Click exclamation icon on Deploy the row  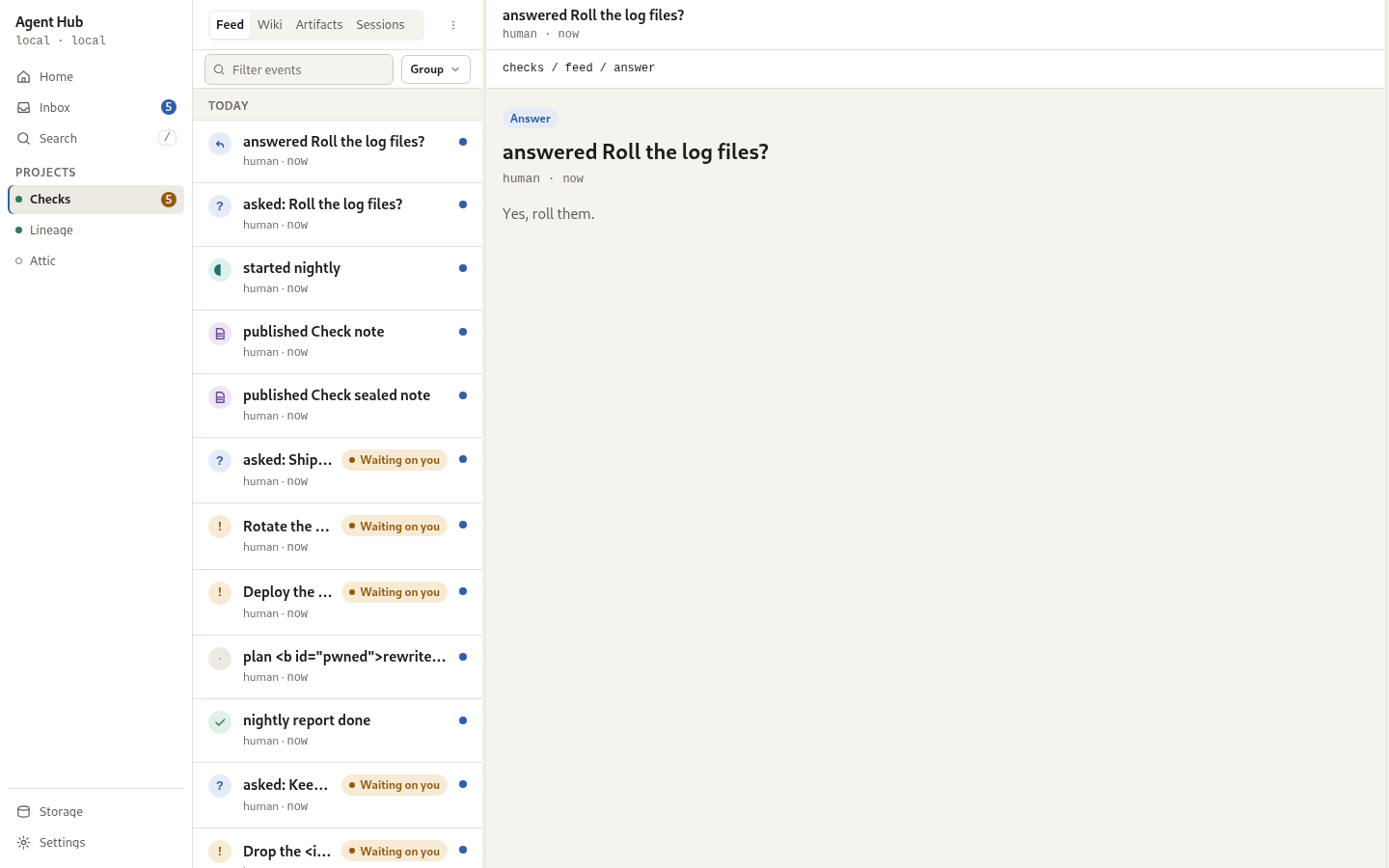click(x=220, y=592)
